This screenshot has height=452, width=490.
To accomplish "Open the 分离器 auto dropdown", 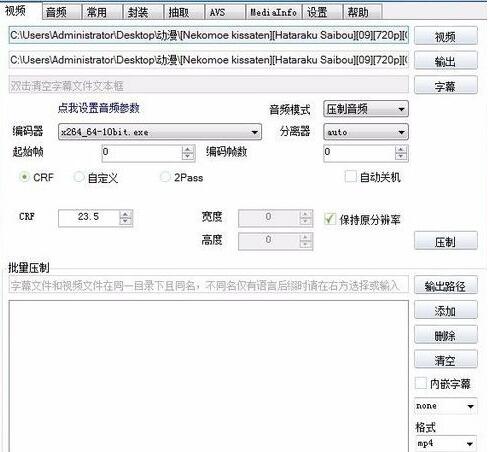I will (366, 132).
